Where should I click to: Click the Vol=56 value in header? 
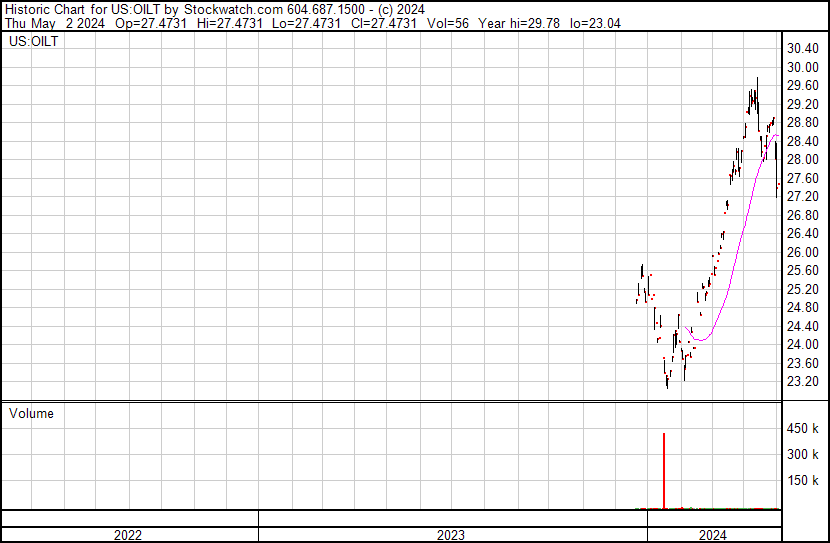tap(447, 23)
